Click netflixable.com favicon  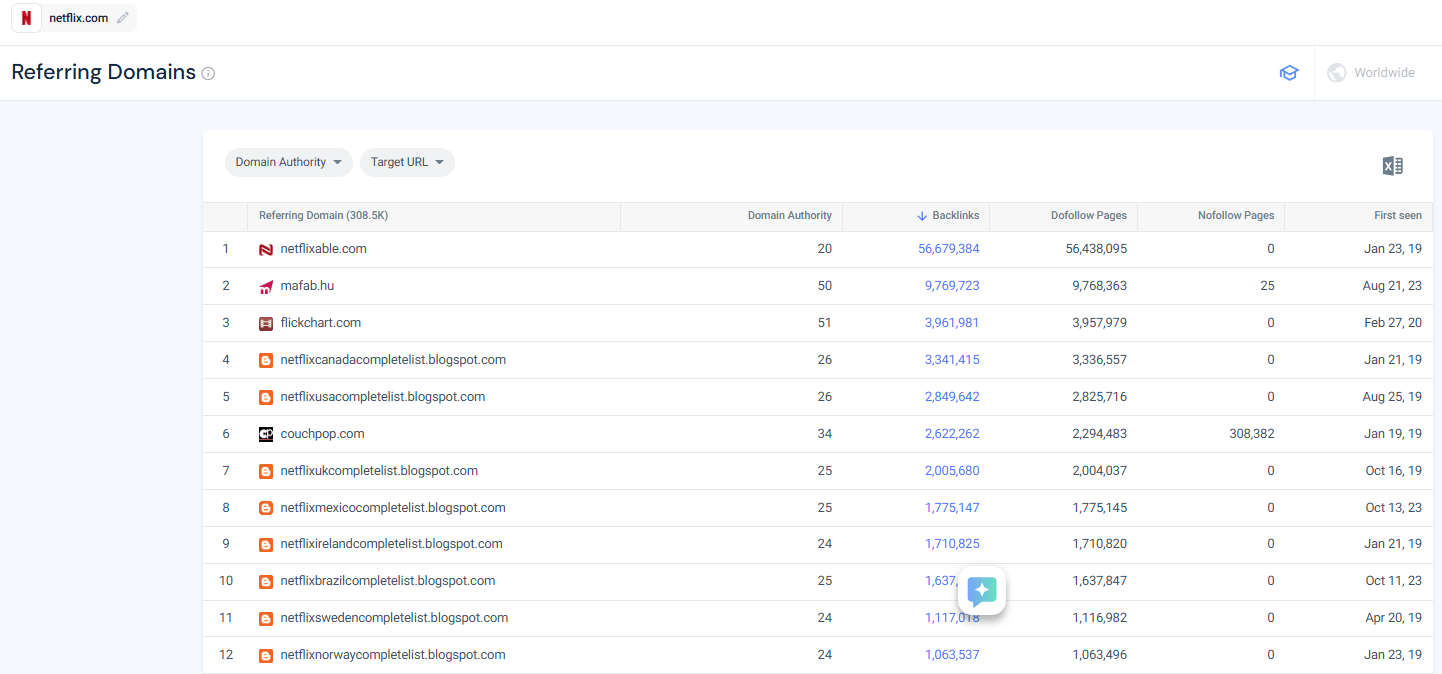click(x=266, y=249)
